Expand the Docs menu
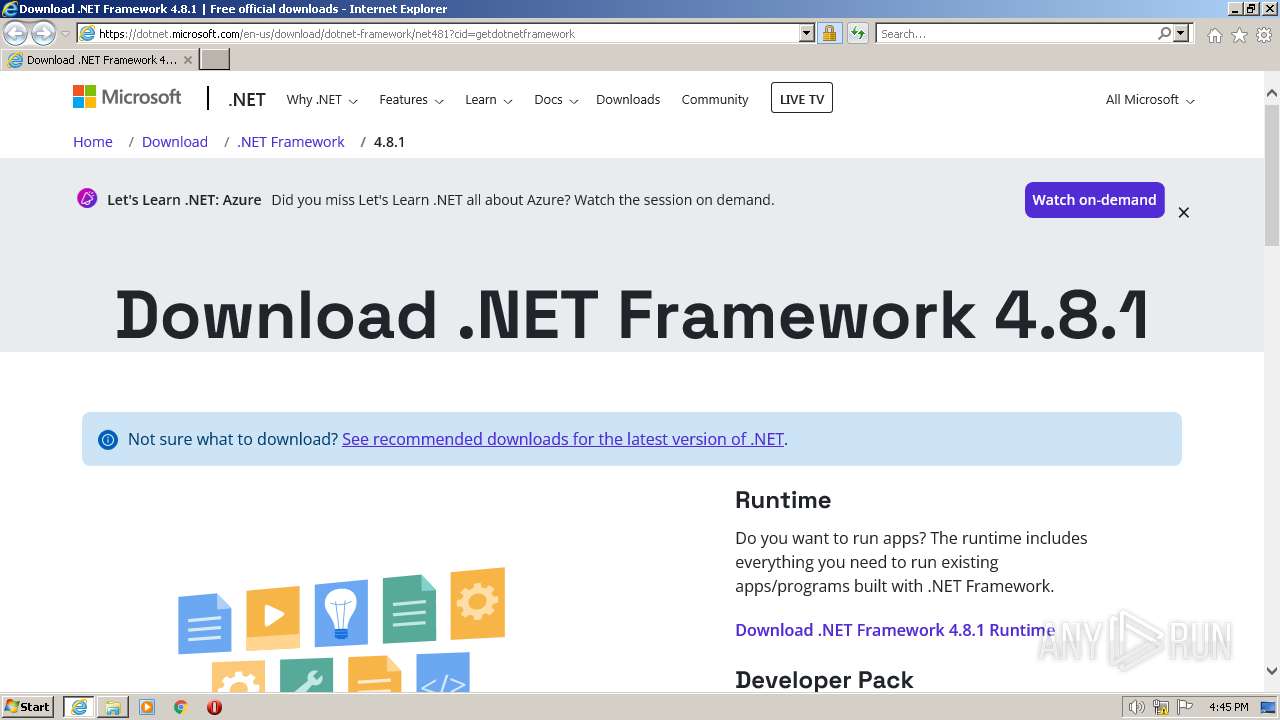The height and width of the screenshot is (720, 1280). coord(556,100)
